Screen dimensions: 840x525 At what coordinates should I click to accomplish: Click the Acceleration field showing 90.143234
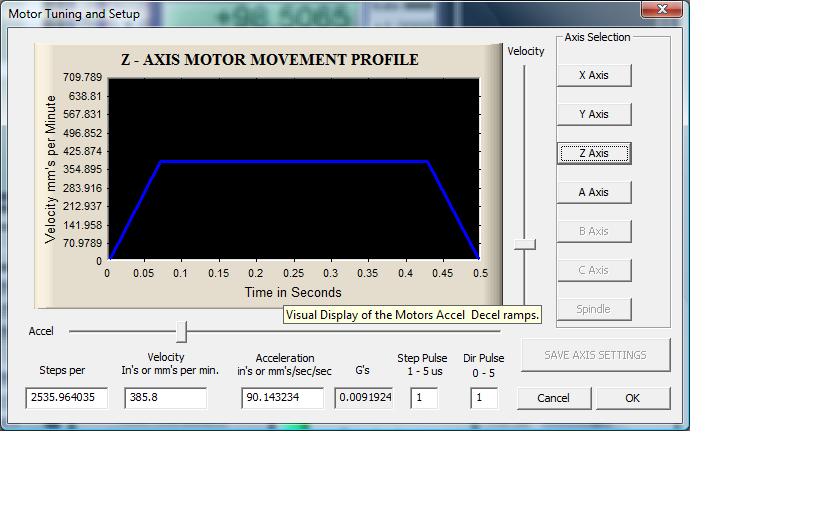pyautogui.click(x=282, y=398)
